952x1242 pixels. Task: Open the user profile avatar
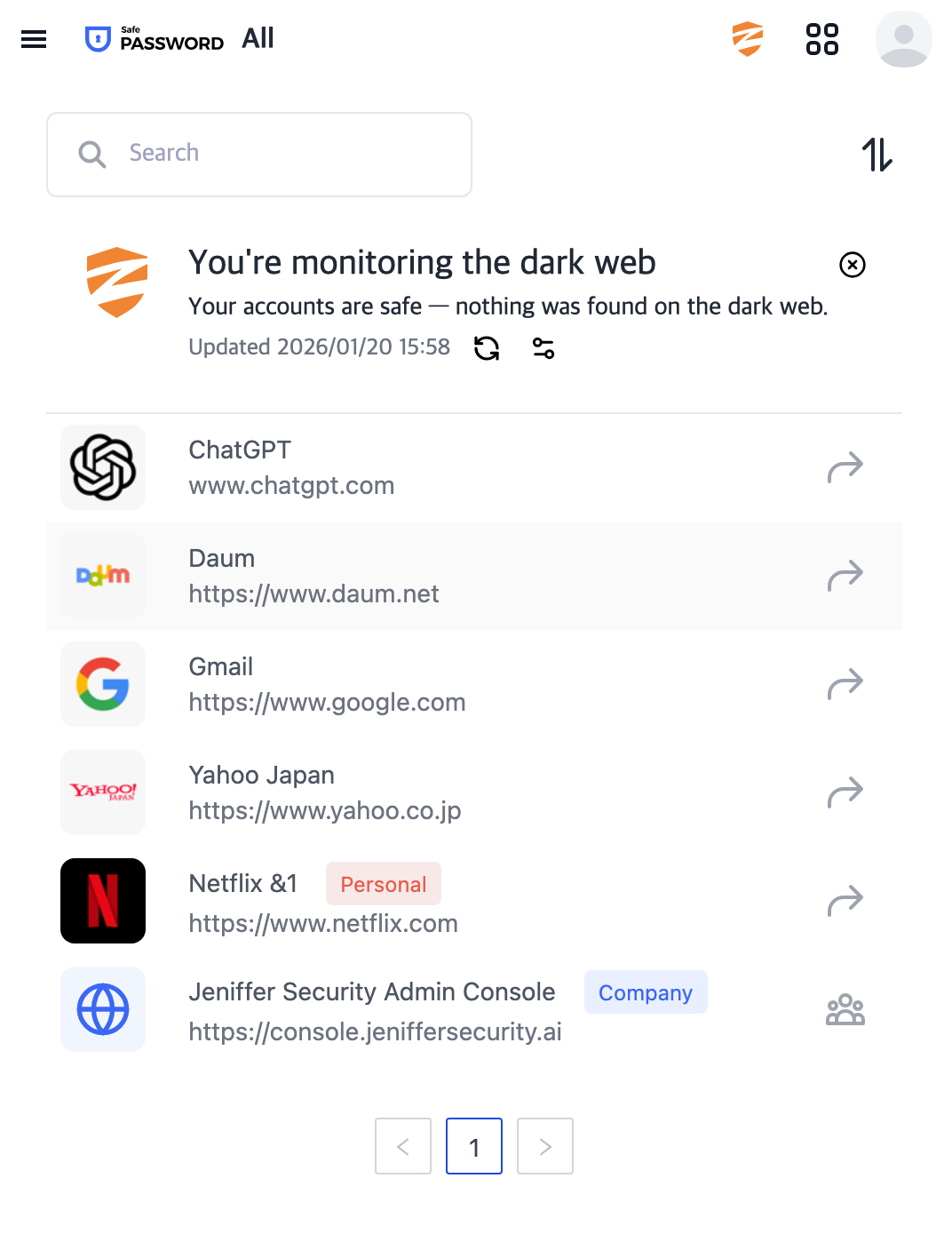[x=903, y=39]
